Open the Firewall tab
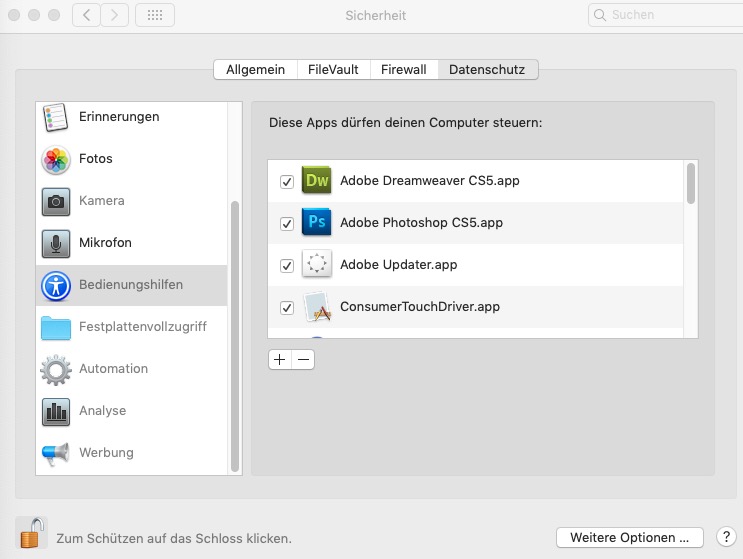The image size is (743, 559). point(404,70)
